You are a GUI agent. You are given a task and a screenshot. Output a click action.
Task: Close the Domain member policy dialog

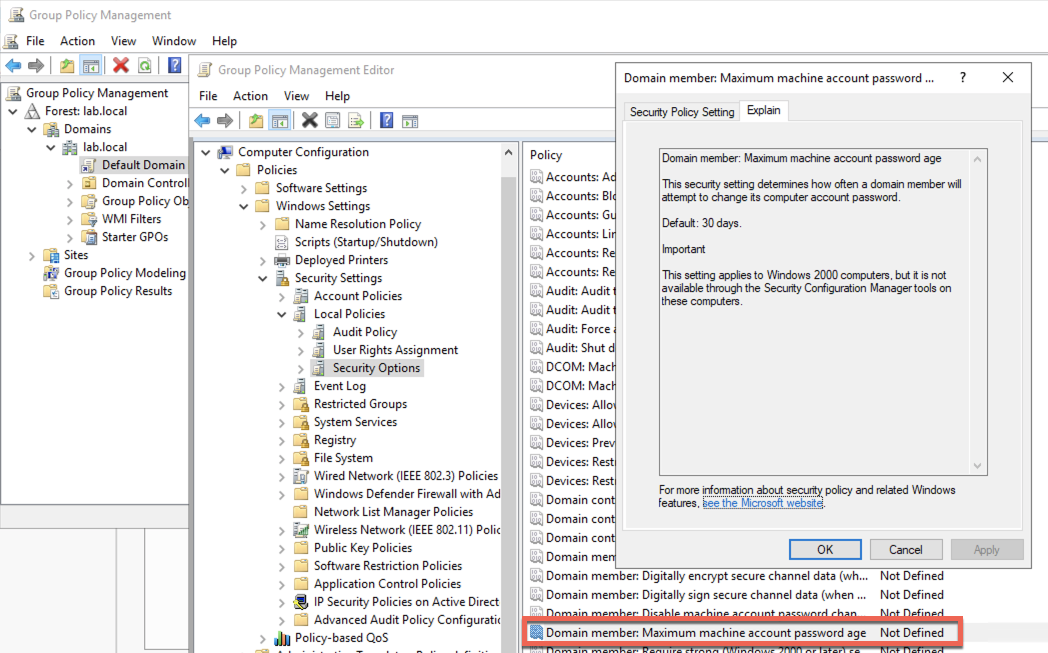[x=1007, y=78]
